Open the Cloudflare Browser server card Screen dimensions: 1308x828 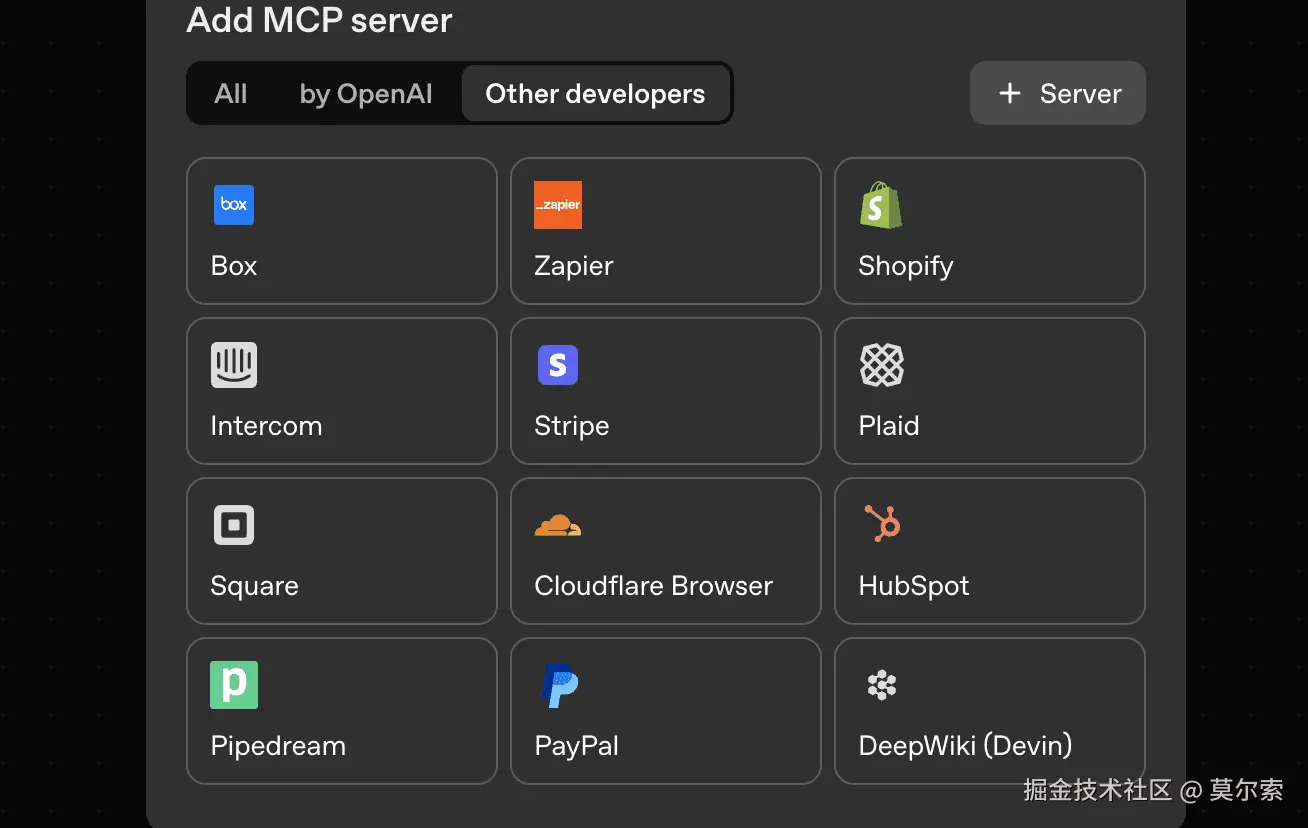coord(665,551)
